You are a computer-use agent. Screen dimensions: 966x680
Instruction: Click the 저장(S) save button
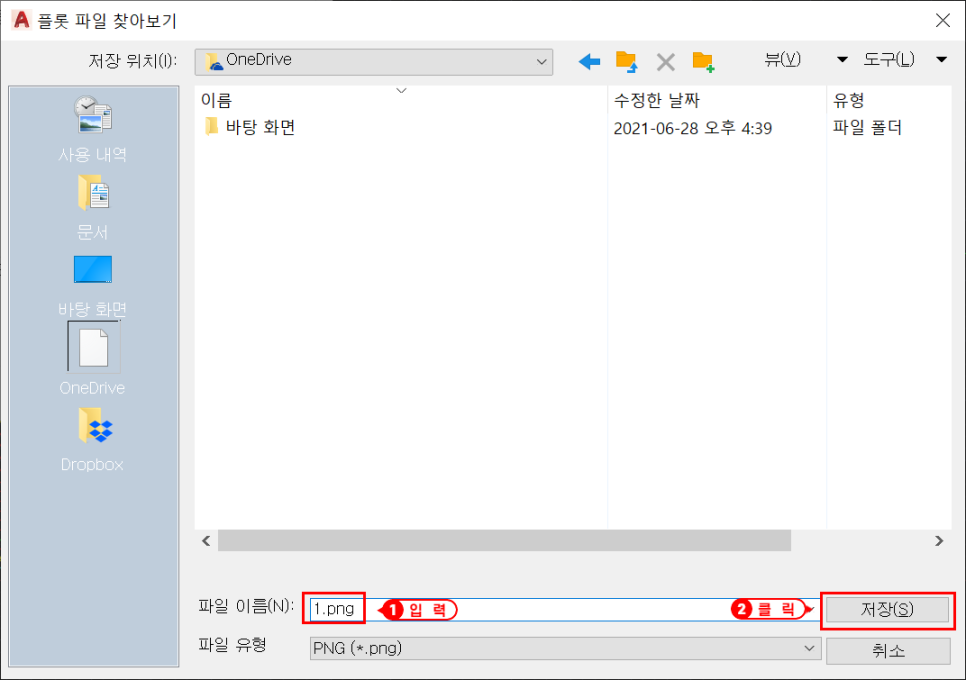click(887, 610)
